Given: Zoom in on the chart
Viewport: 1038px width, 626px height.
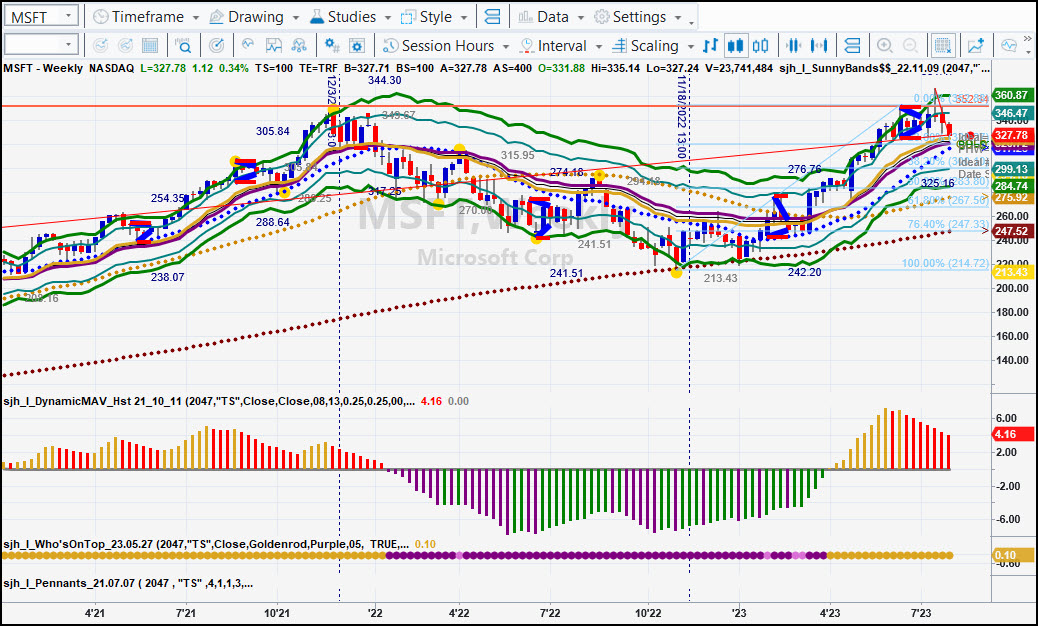Looking at the screenshot, I should pyautogui.click(x=884, y=46).
